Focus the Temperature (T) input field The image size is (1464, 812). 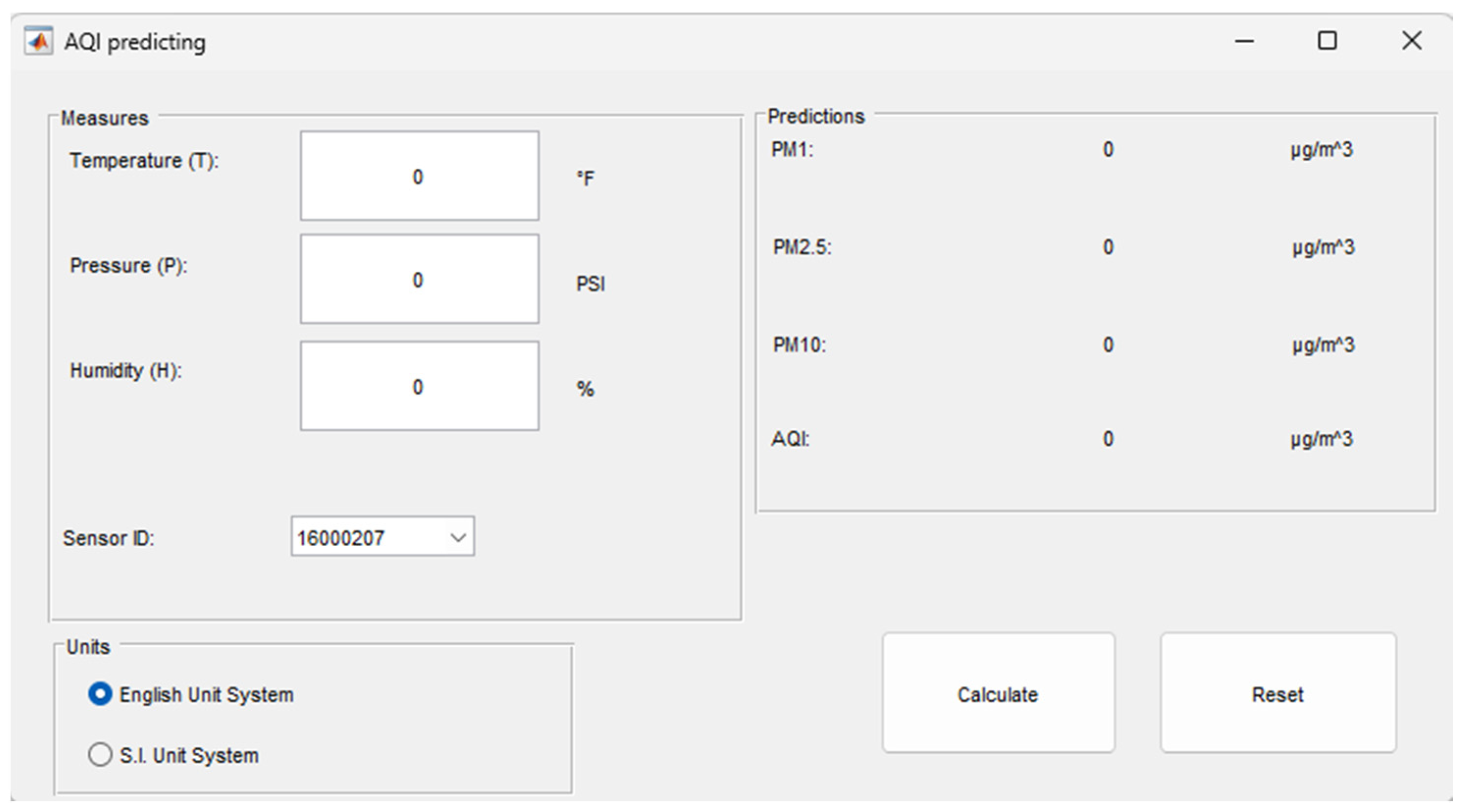point(419,176)
